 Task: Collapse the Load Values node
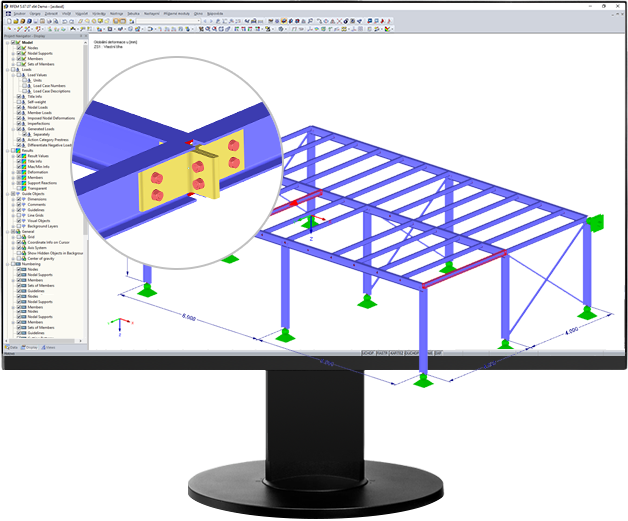pyautogui.click(x=13, y=75)
